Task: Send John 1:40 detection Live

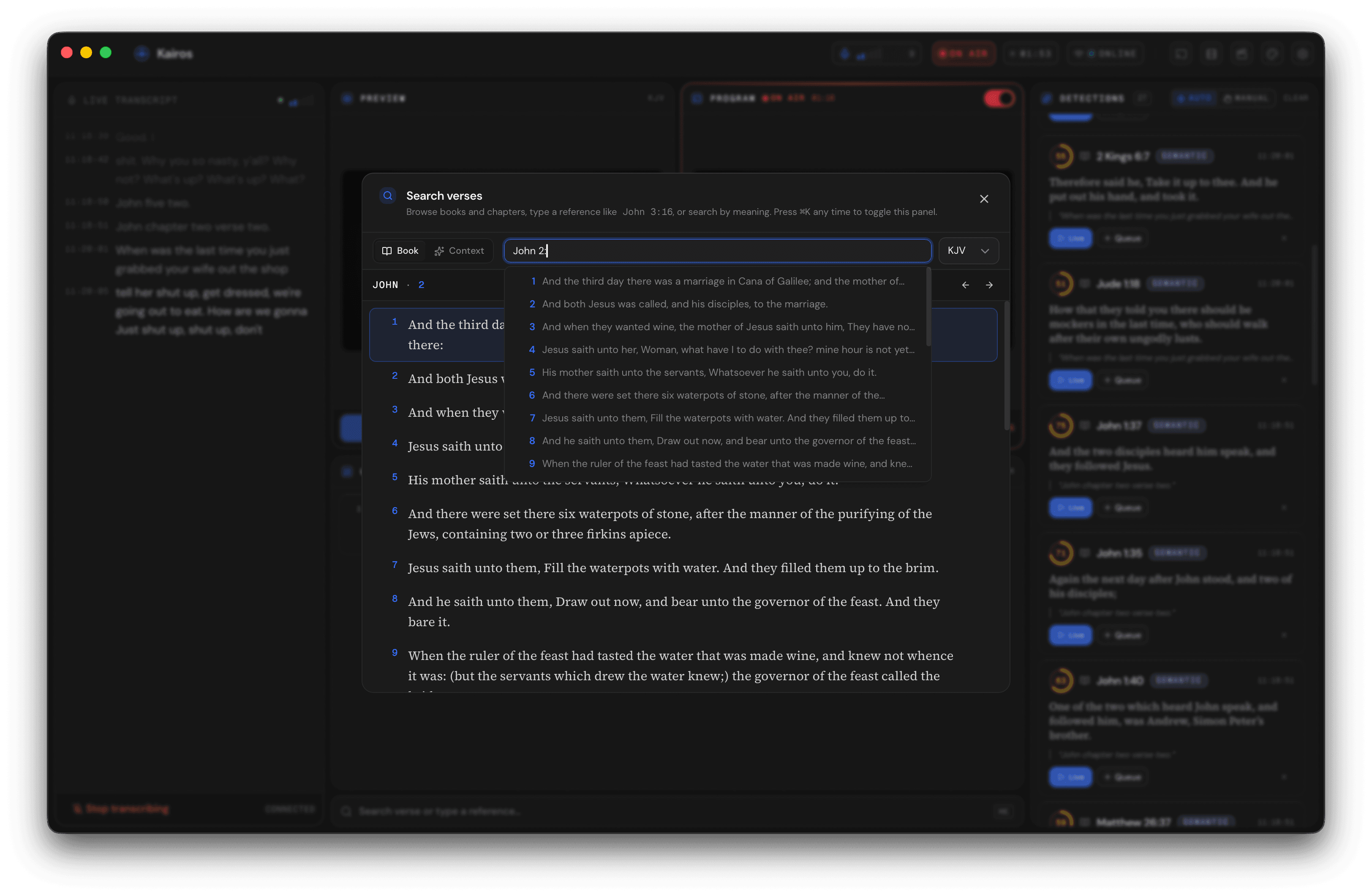Action: click(1070, 777)
